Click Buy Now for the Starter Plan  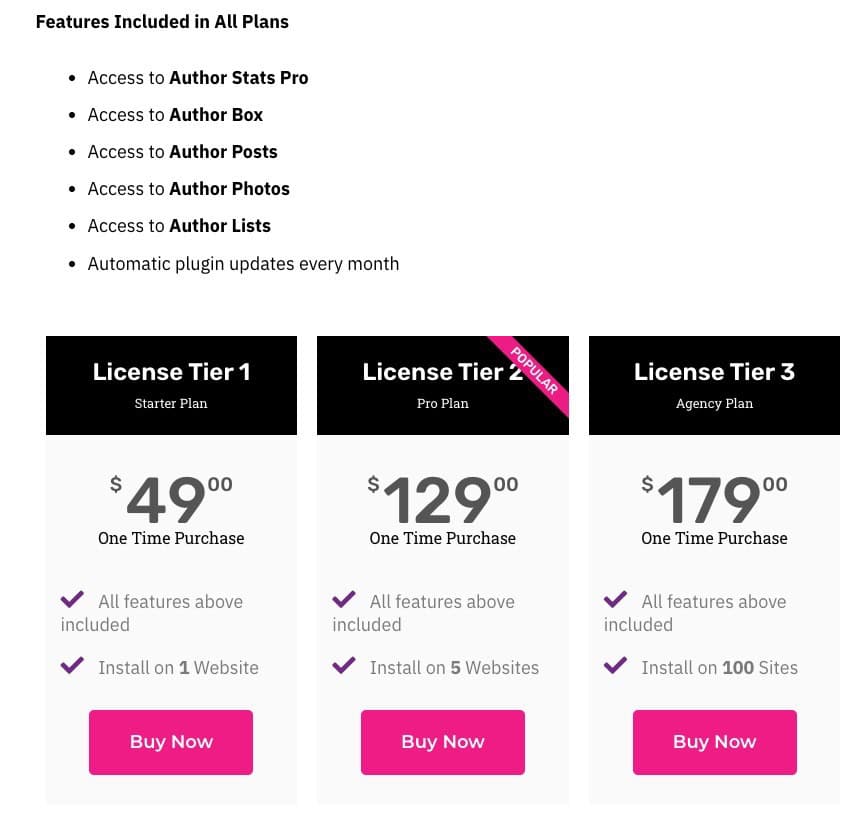171,742
